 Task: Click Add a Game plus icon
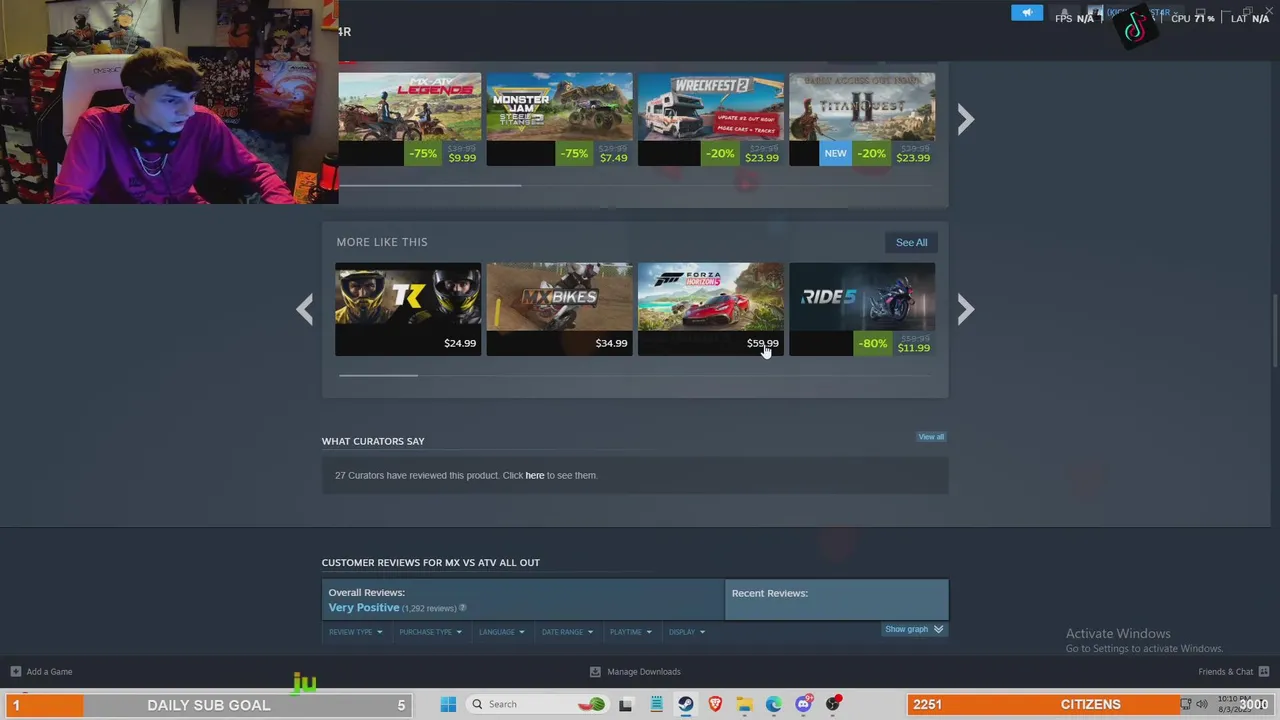(x=15, y=671)
